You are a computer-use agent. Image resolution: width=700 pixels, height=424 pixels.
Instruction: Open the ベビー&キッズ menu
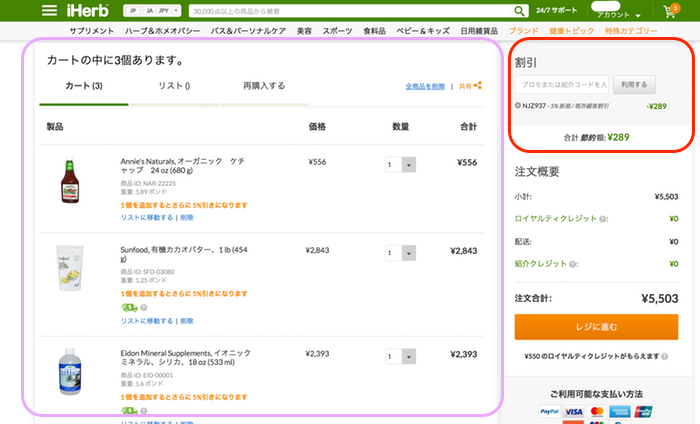click(x=423, y=31)
